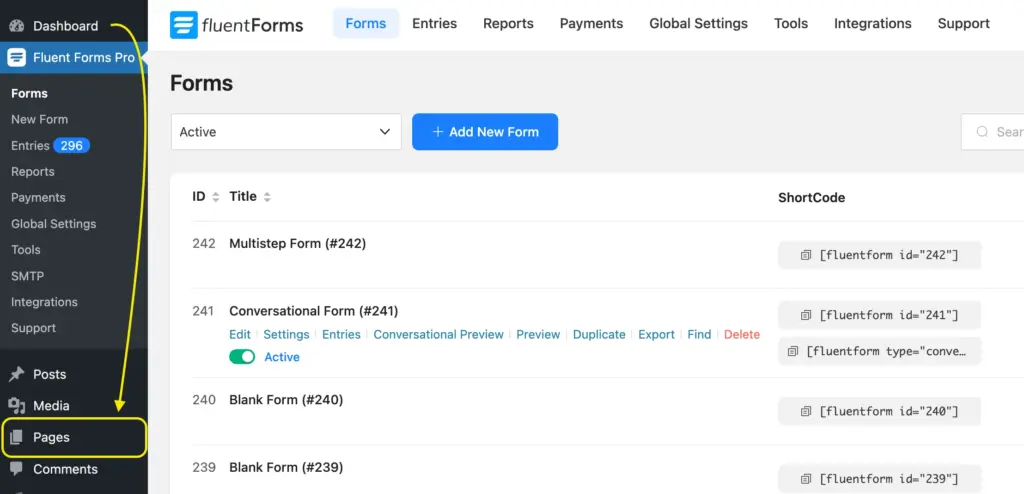Click Duplicate link under Conversational Form
The height and width of the screenshot is (494, 1024).
coord(599,334)
